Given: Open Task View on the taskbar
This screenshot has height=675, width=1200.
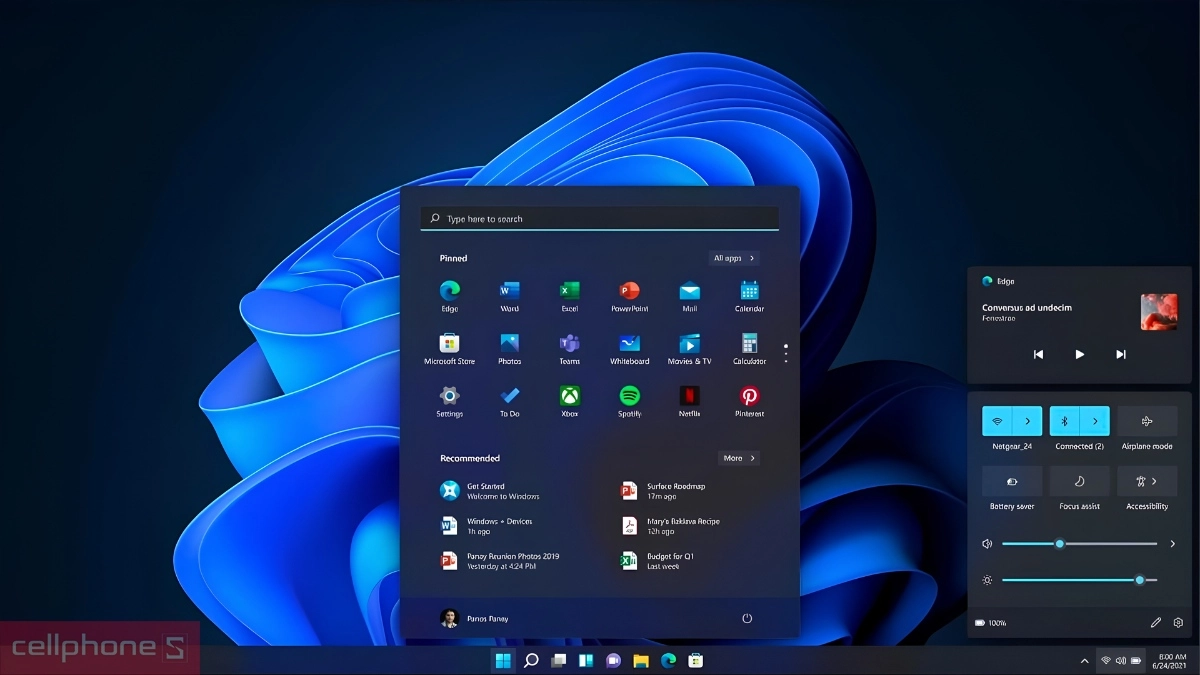Looking at the screenshot, I should (x=559, y=660).
